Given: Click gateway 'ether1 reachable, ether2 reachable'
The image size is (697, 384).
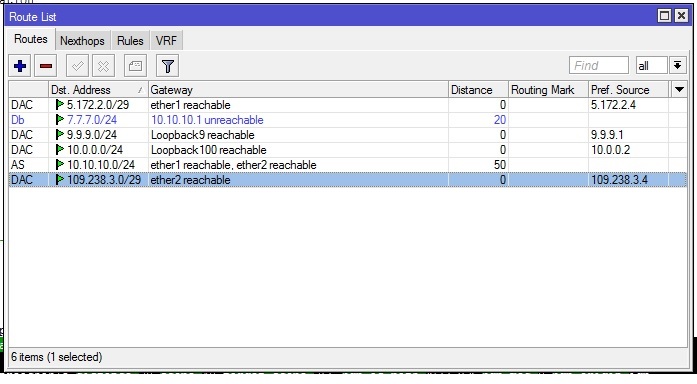Looking at the screenshot, I should point(233,165).
